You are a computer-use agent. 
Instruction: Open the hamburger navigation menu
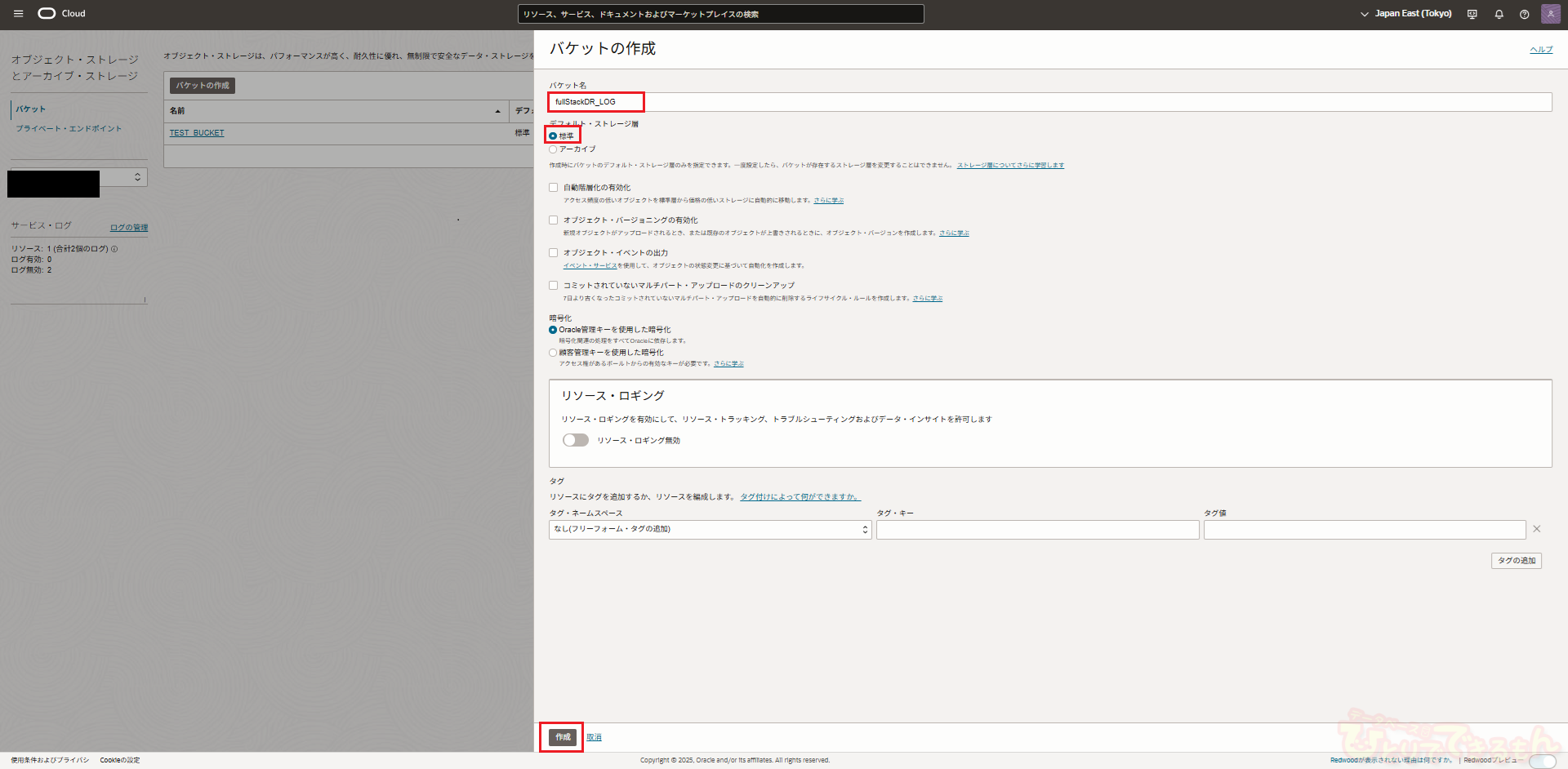(x=18, y=14)
